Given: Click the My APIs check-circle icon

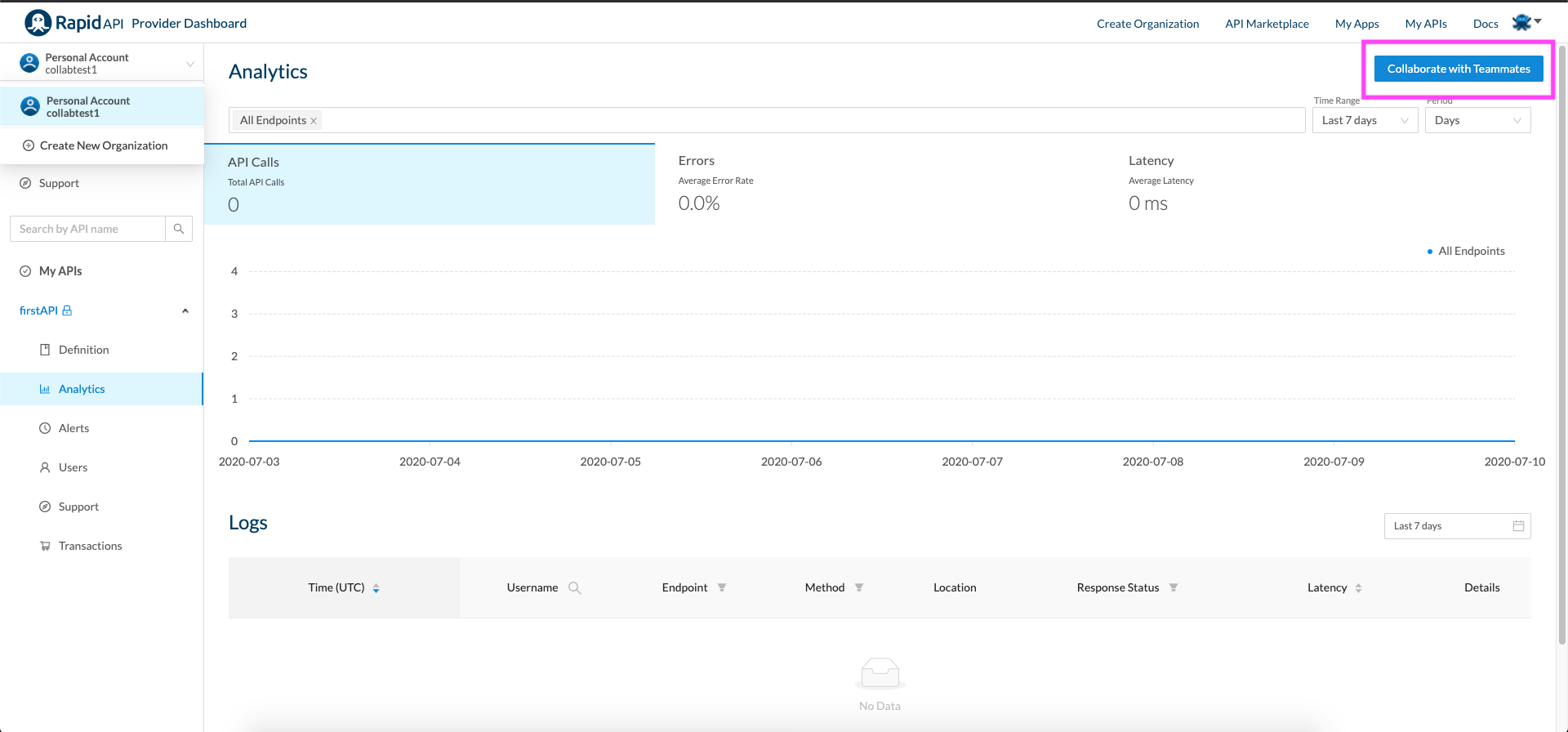Looking at the screenshot, I should point(25,271).
